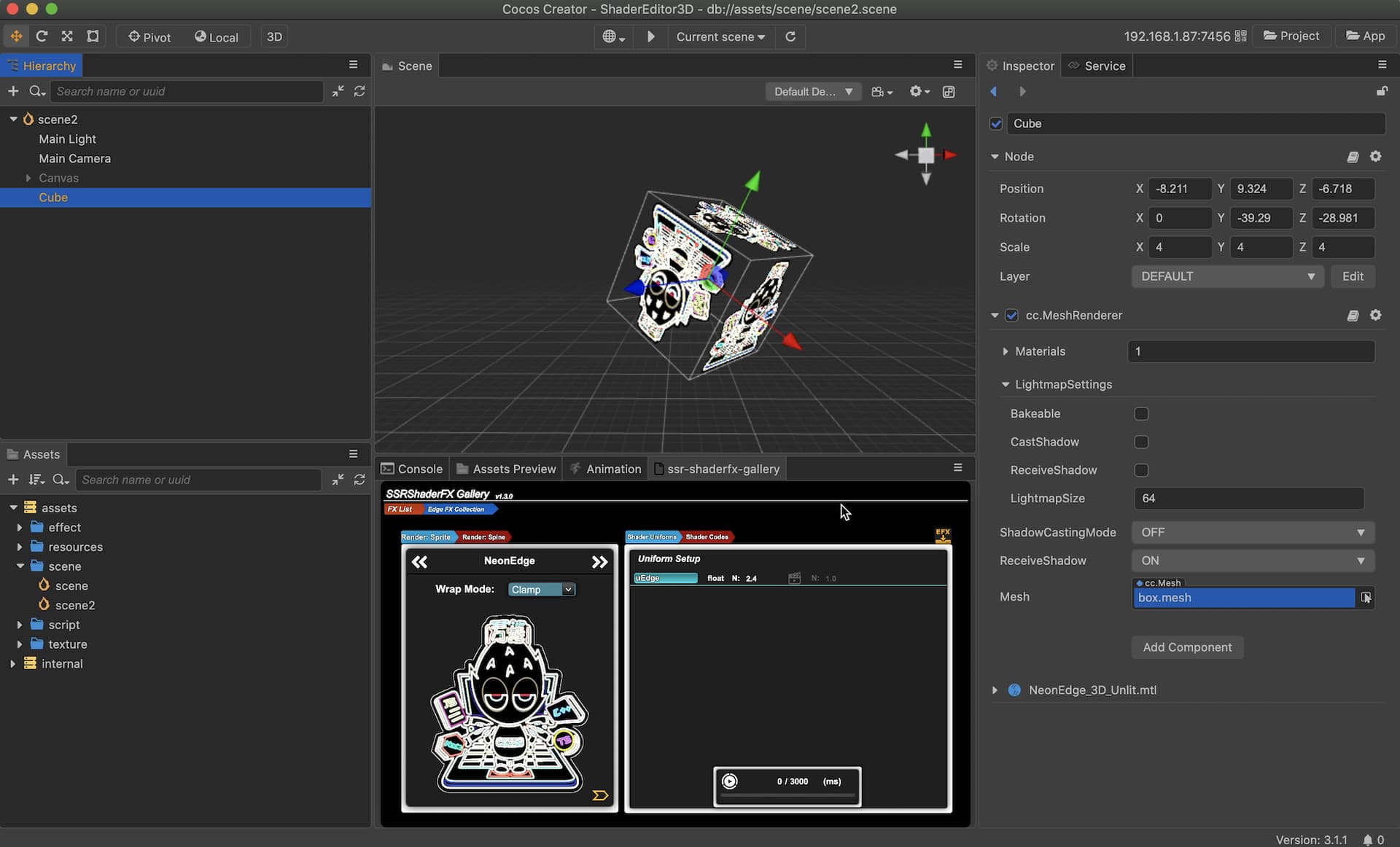Click the Position X input field

tap(1179, 189)
